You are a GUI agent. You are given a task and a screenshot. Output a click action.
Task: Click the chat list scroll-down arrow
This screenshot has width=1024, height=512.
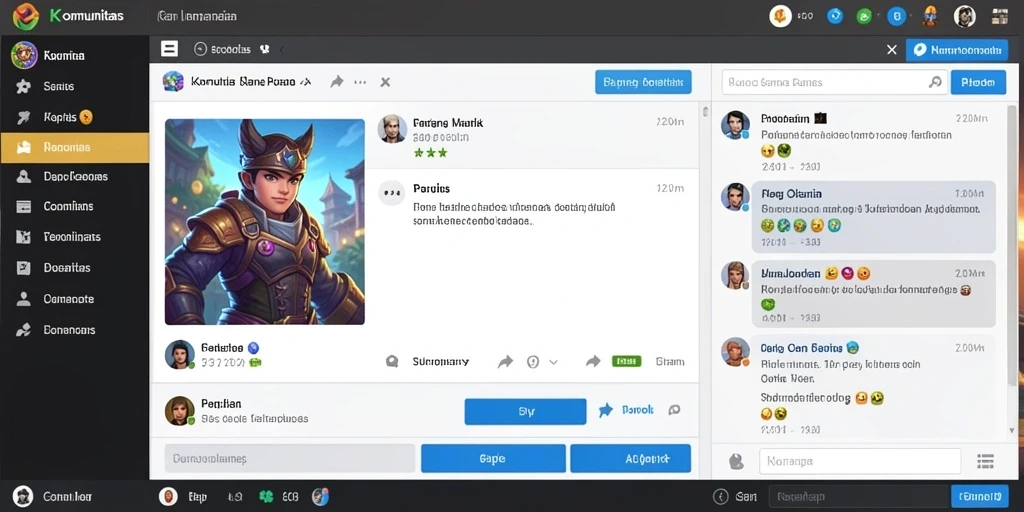pyautogui.click(x=1012, y=430)
